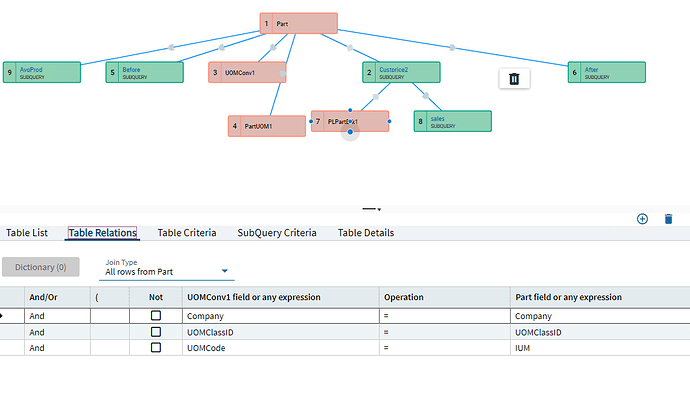Select the AvoProd subquery node
Image resolution: width=690 pixels, height=397 pixels.
click(42, 73)
